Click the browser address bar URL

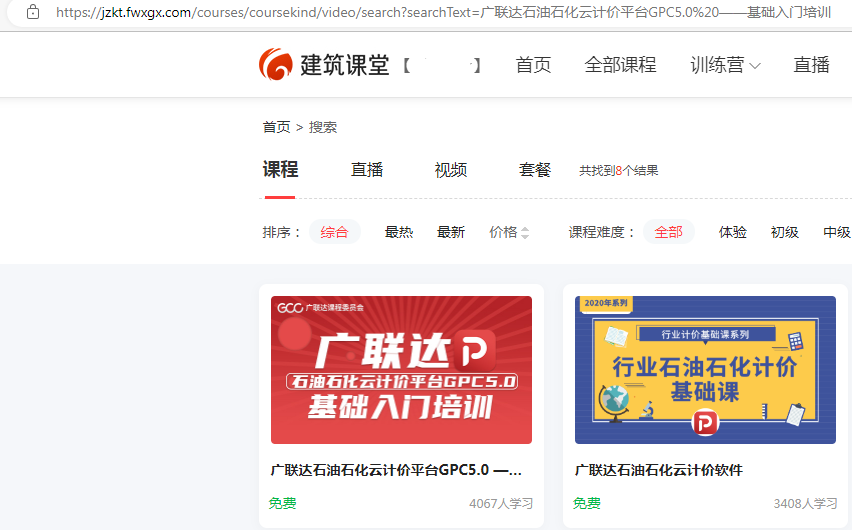[x=443, y=12]
